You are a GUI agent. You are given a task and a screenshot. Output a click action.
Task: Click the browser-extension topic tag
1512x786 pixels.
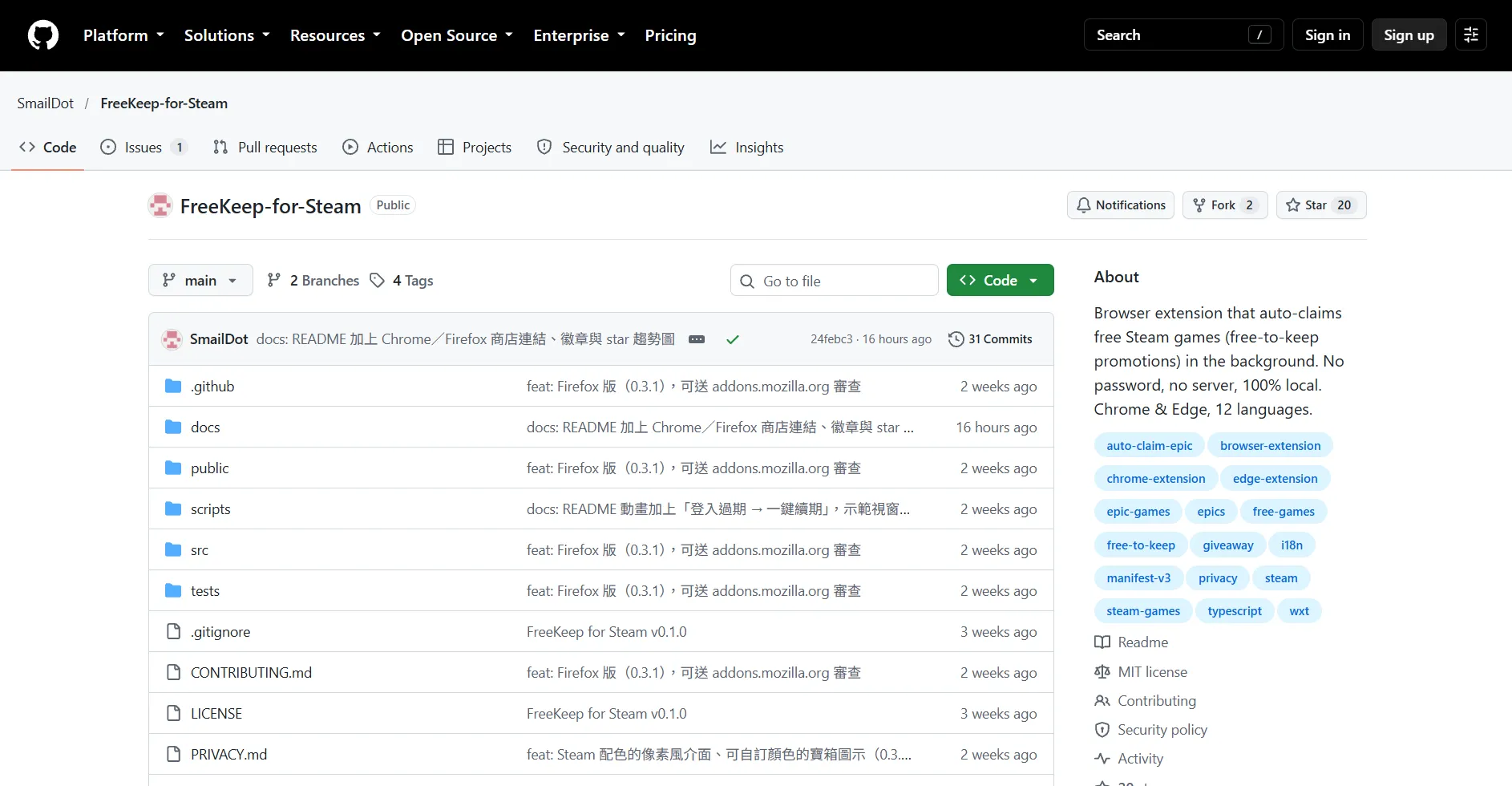pyautogui.click(x=1270, y=445)
